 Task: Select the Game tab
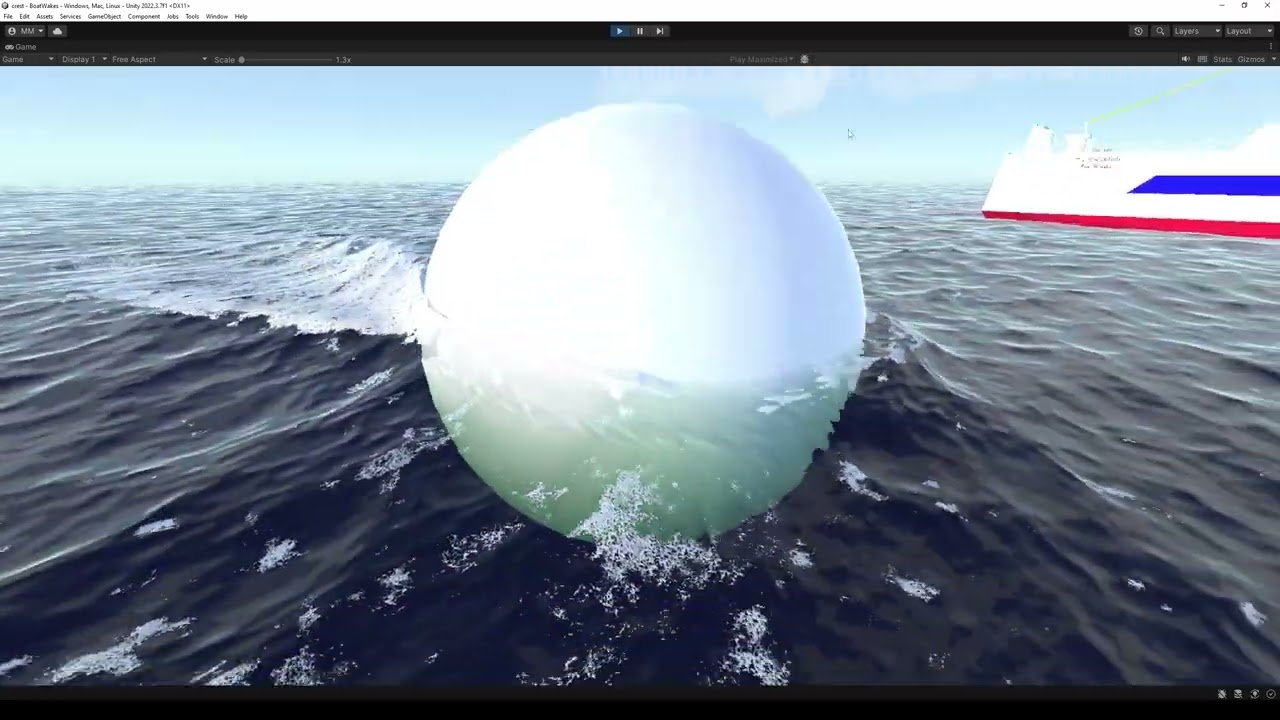[x=21, y=46]
